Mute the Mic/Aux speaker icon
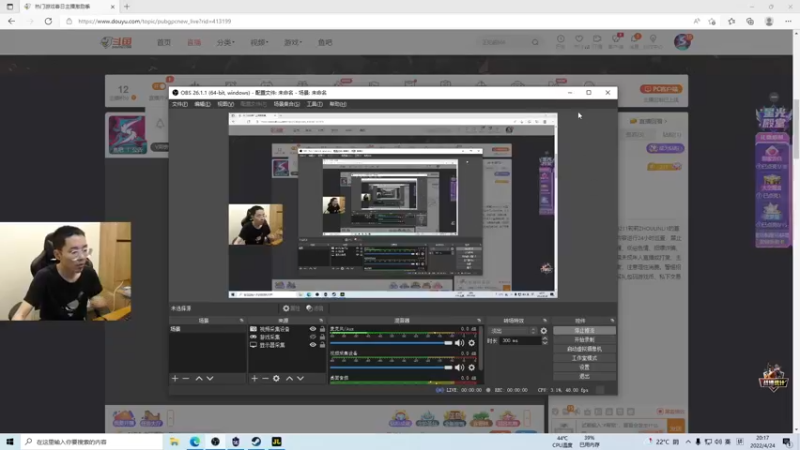800x450 pixels. [x=459, y=343]
